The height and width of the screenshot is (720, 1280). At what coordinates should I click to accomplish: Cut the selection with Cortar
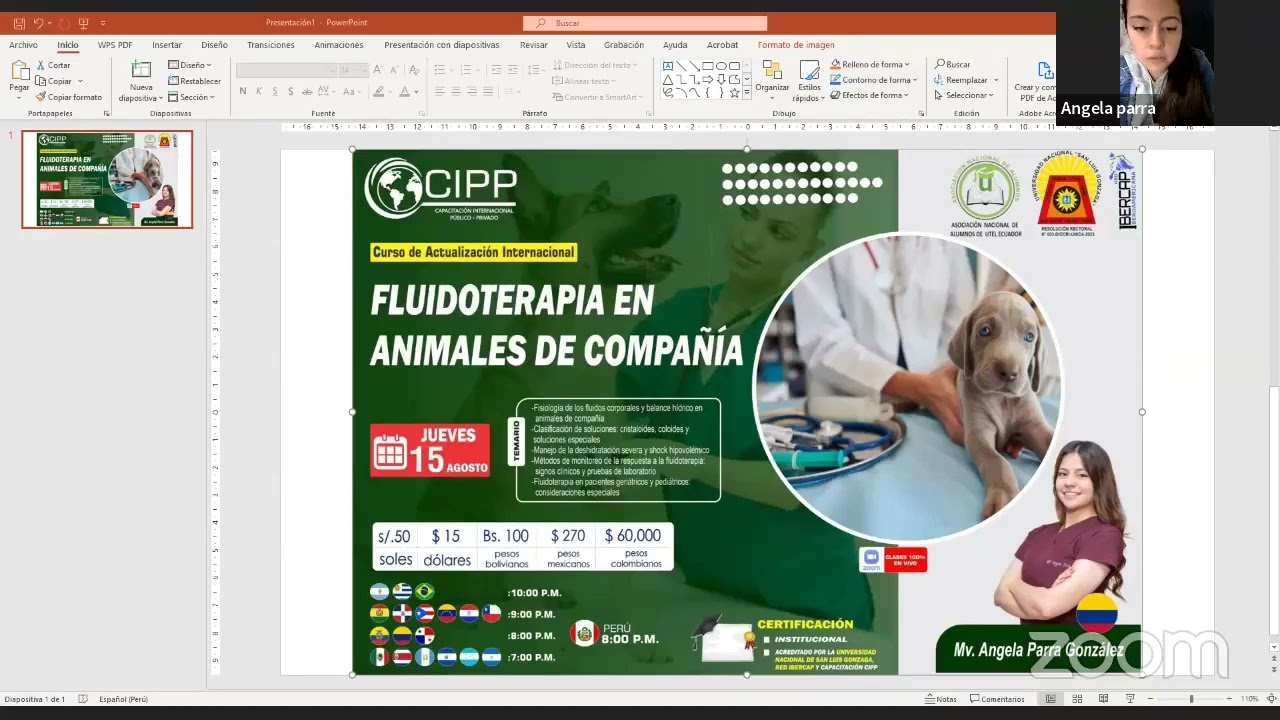53,65
